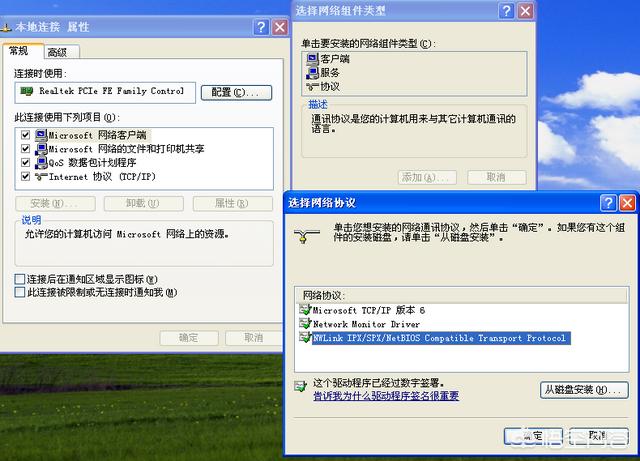
Task: Click the 网络协议 list column header
Action: pyautogui.click(x=461, y=295)
